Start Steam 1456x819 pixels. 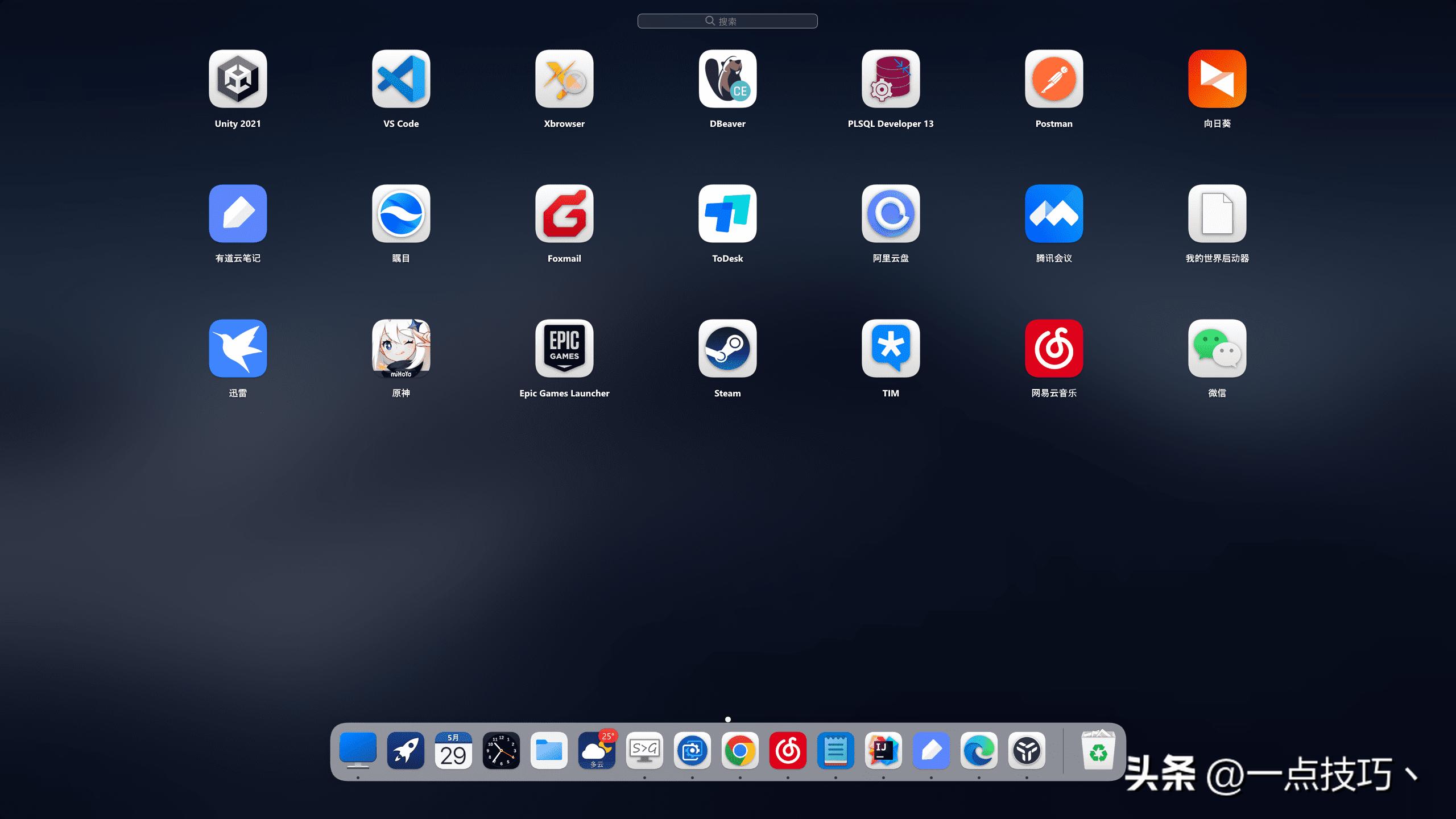(727, 349)
